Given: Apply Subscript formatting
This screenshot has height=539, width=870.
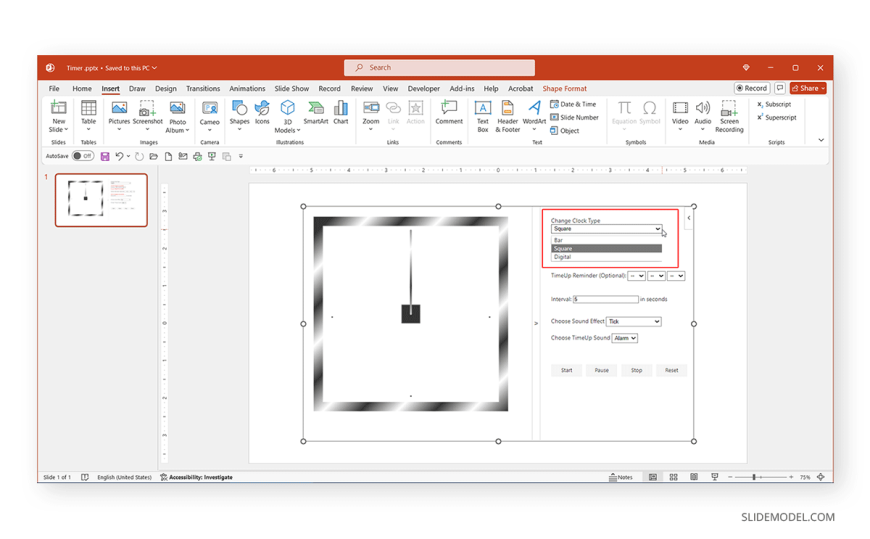Looking at the screenshot, I should pyautogui.click(x=774, y=104).
